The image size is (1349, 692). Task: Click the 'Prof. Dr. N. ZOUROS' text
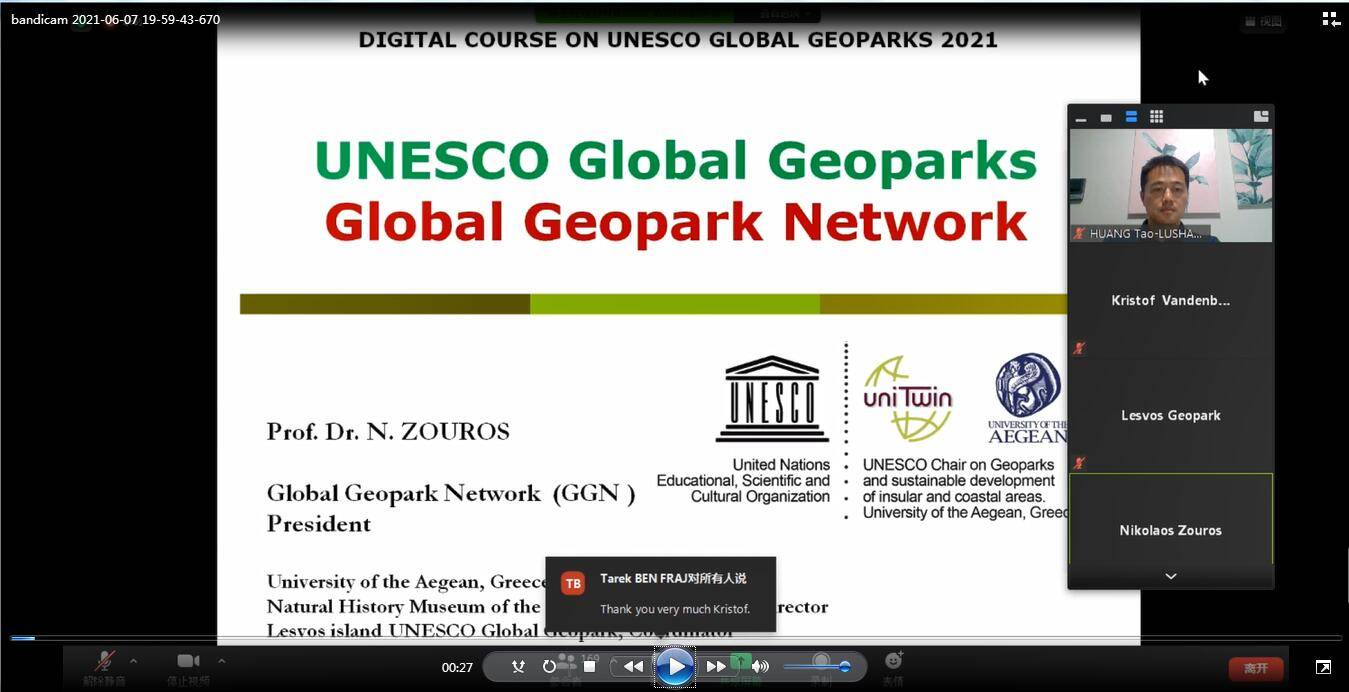[388, 431]
